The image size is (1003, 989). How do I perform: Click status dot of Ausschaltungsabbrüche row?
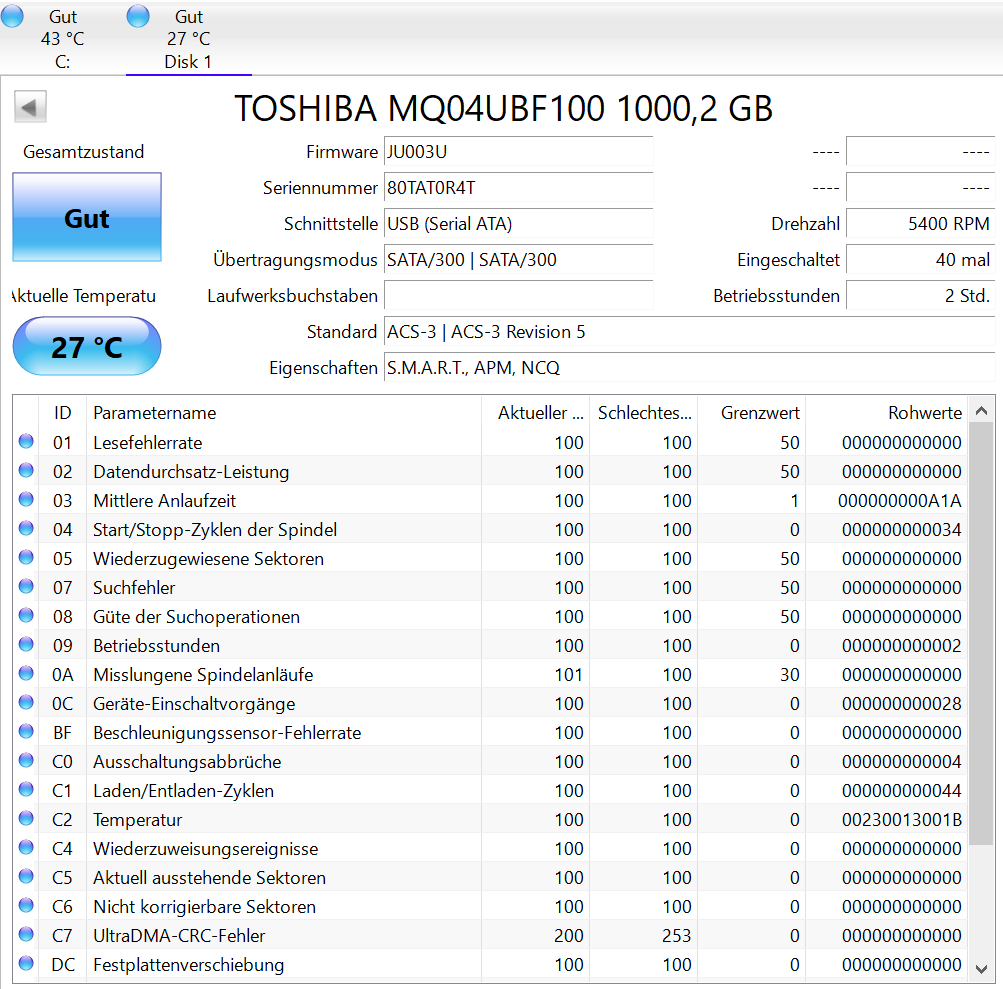[26, 760]
